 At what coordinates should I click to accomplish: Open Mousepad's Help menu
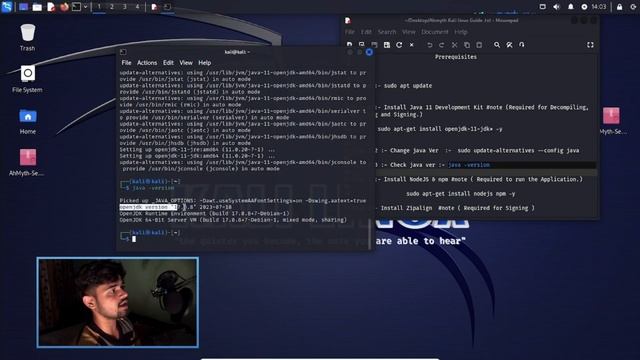pos(461,32)
